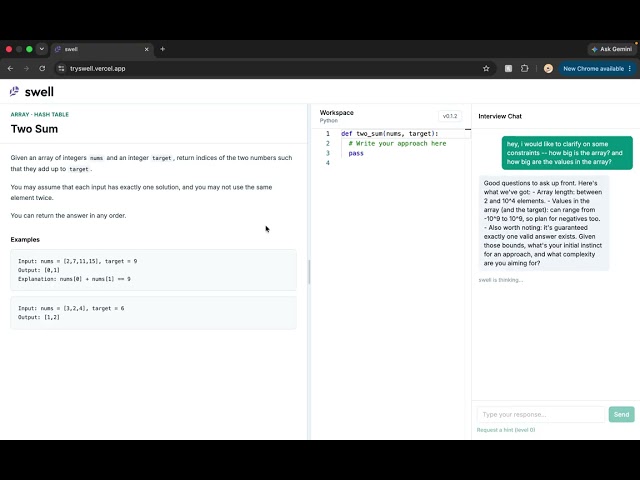
Task: Click the v0.1.2 version badge
Action: [450, 116]
